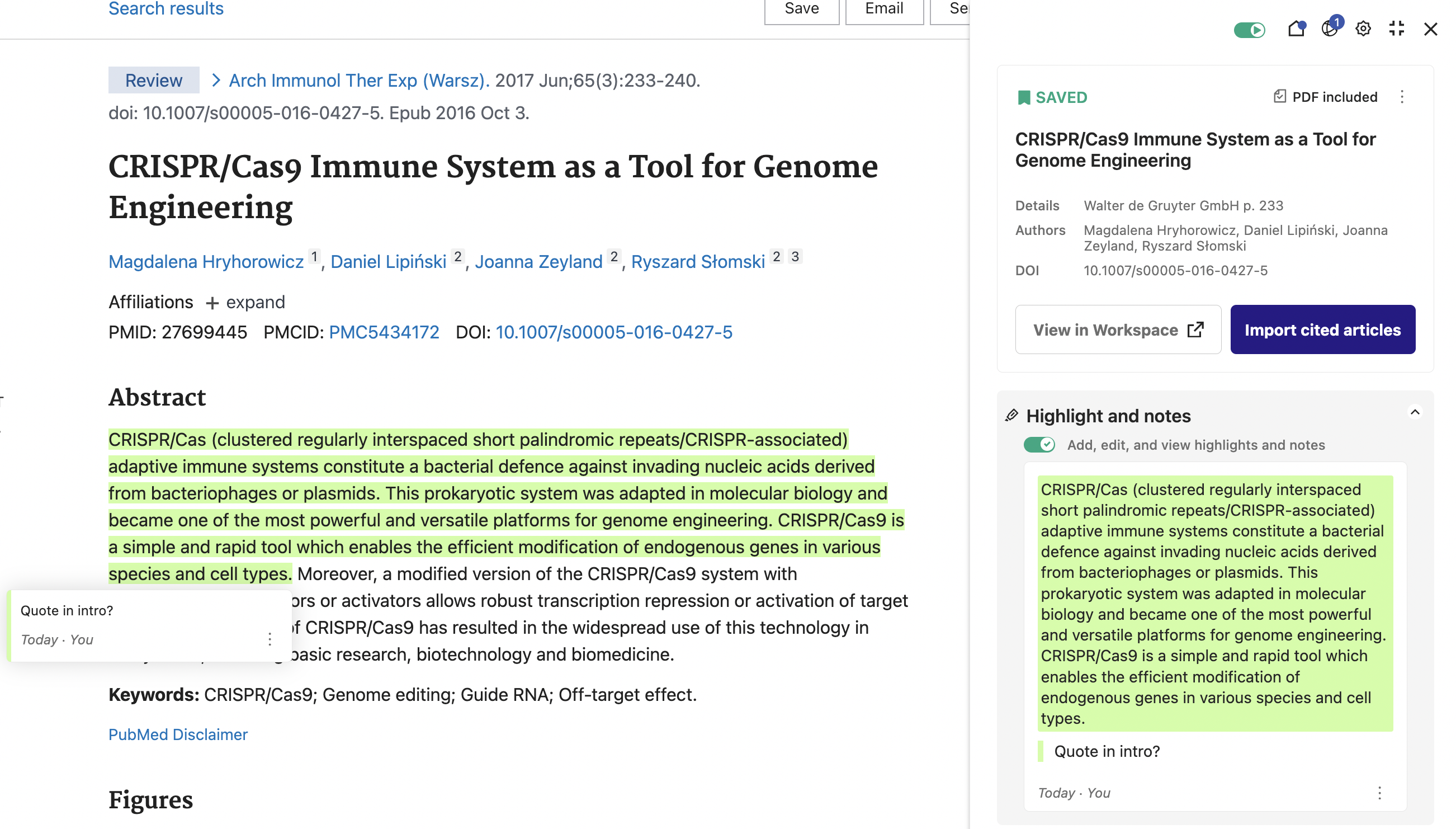Close the side panel with X
1456x829 pixels.
pyautogui.click(x=1430, y=29)
